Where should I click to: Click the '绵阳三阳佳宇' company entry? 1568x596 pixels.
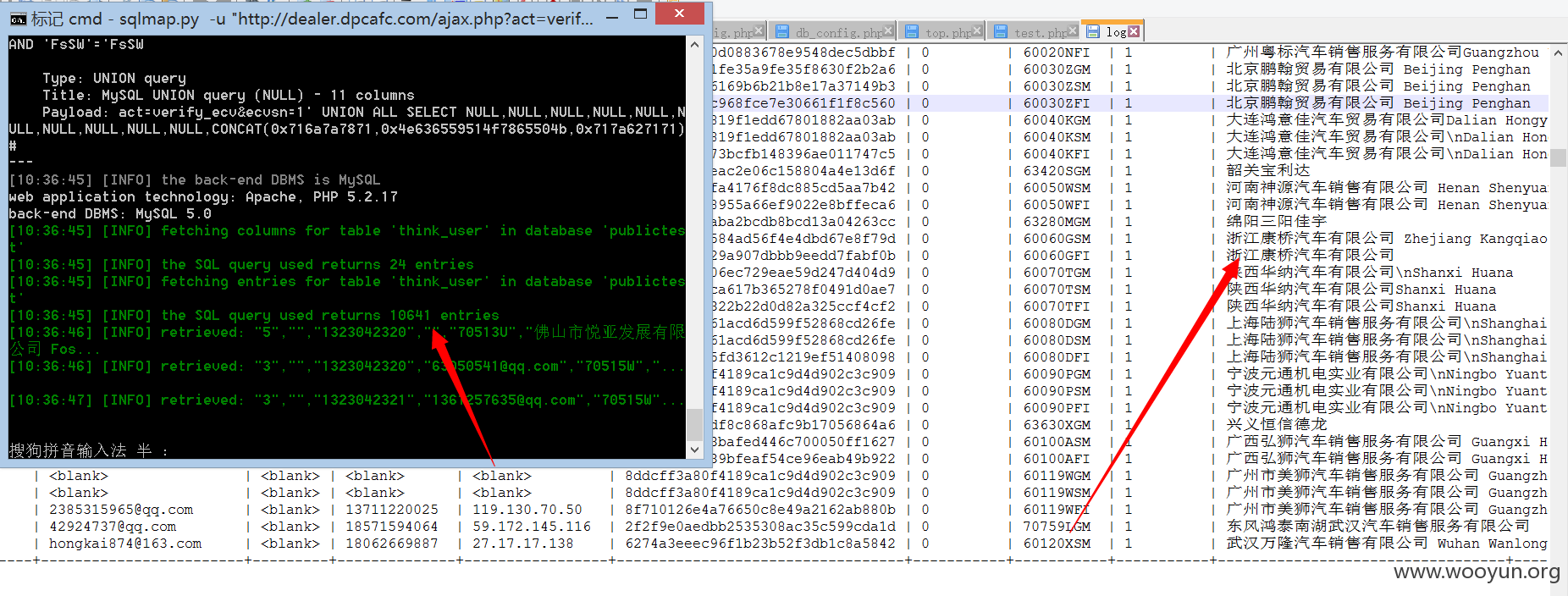pos(1277,222)
